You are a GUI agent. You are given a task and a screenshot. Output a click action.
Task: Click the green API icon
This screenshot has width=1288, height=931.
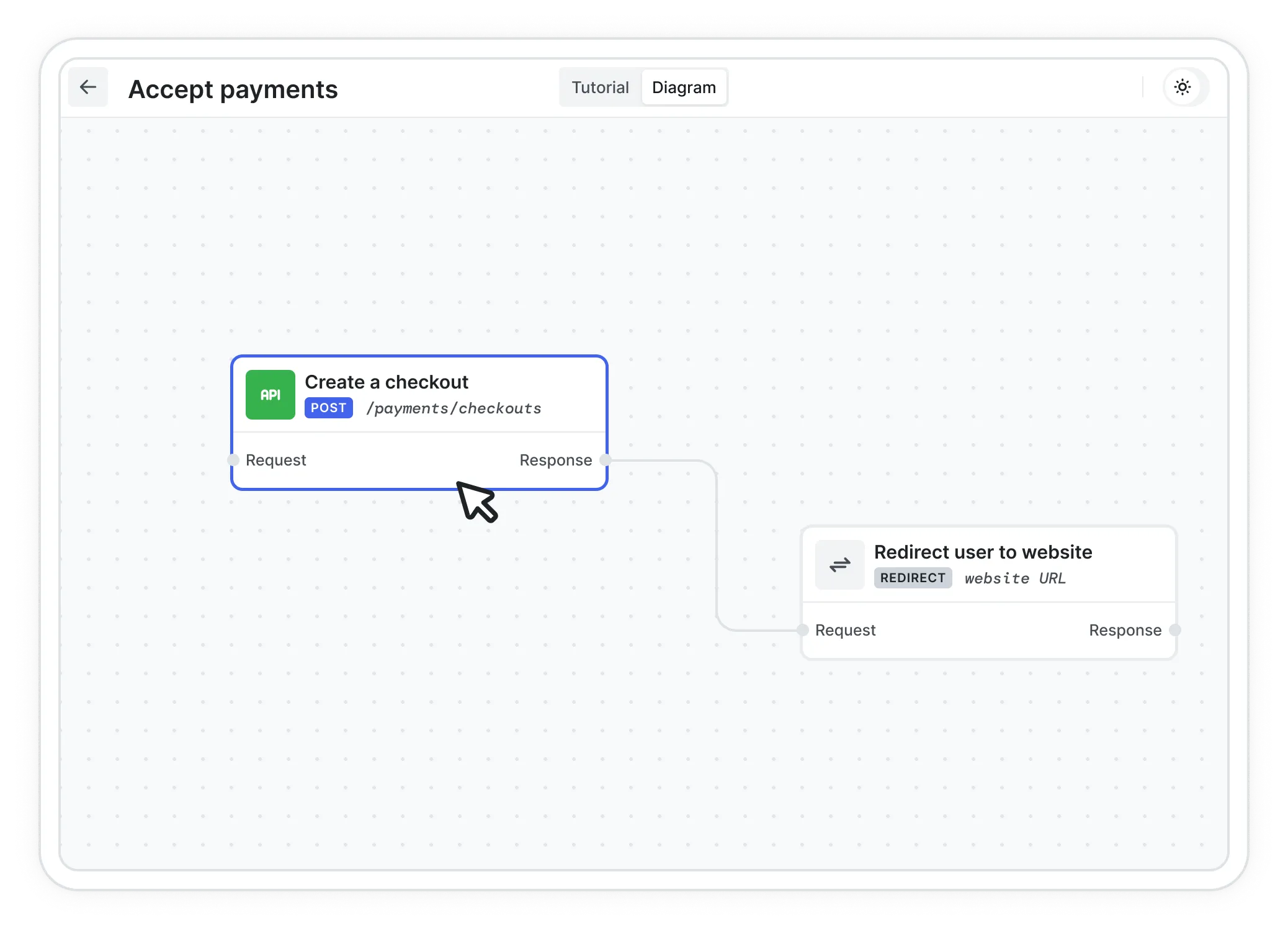point(271,395)
